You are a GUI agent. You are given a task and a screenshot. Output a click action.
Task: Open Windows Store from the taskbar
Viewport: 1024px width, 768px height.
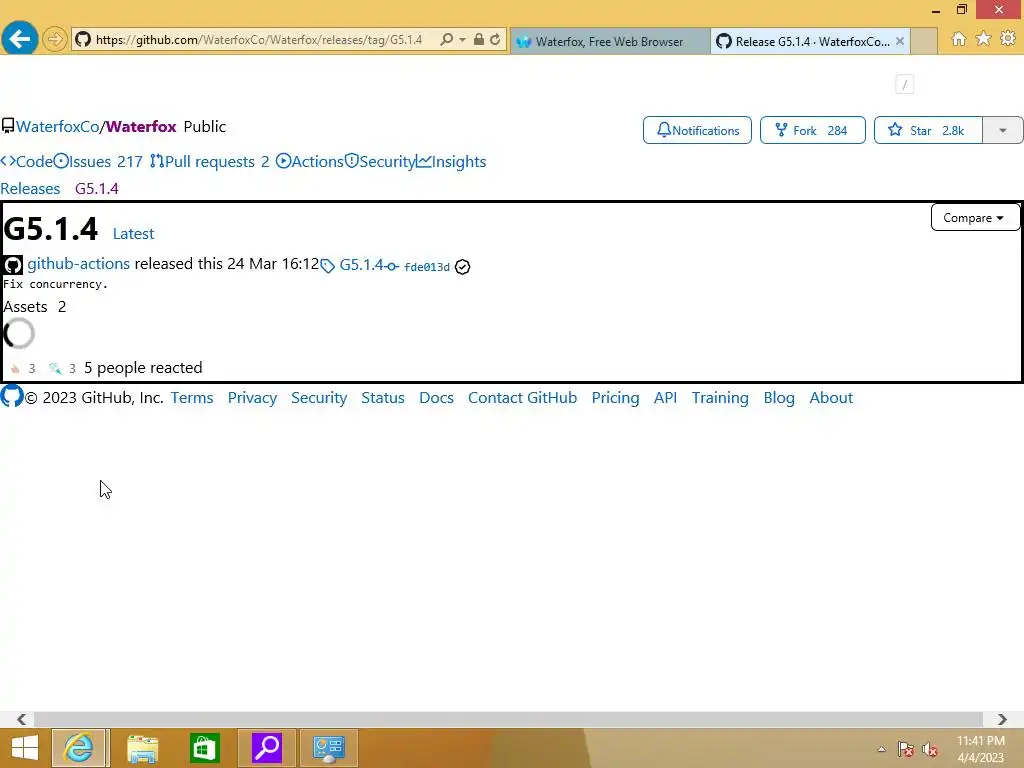[x=204, y=748]
